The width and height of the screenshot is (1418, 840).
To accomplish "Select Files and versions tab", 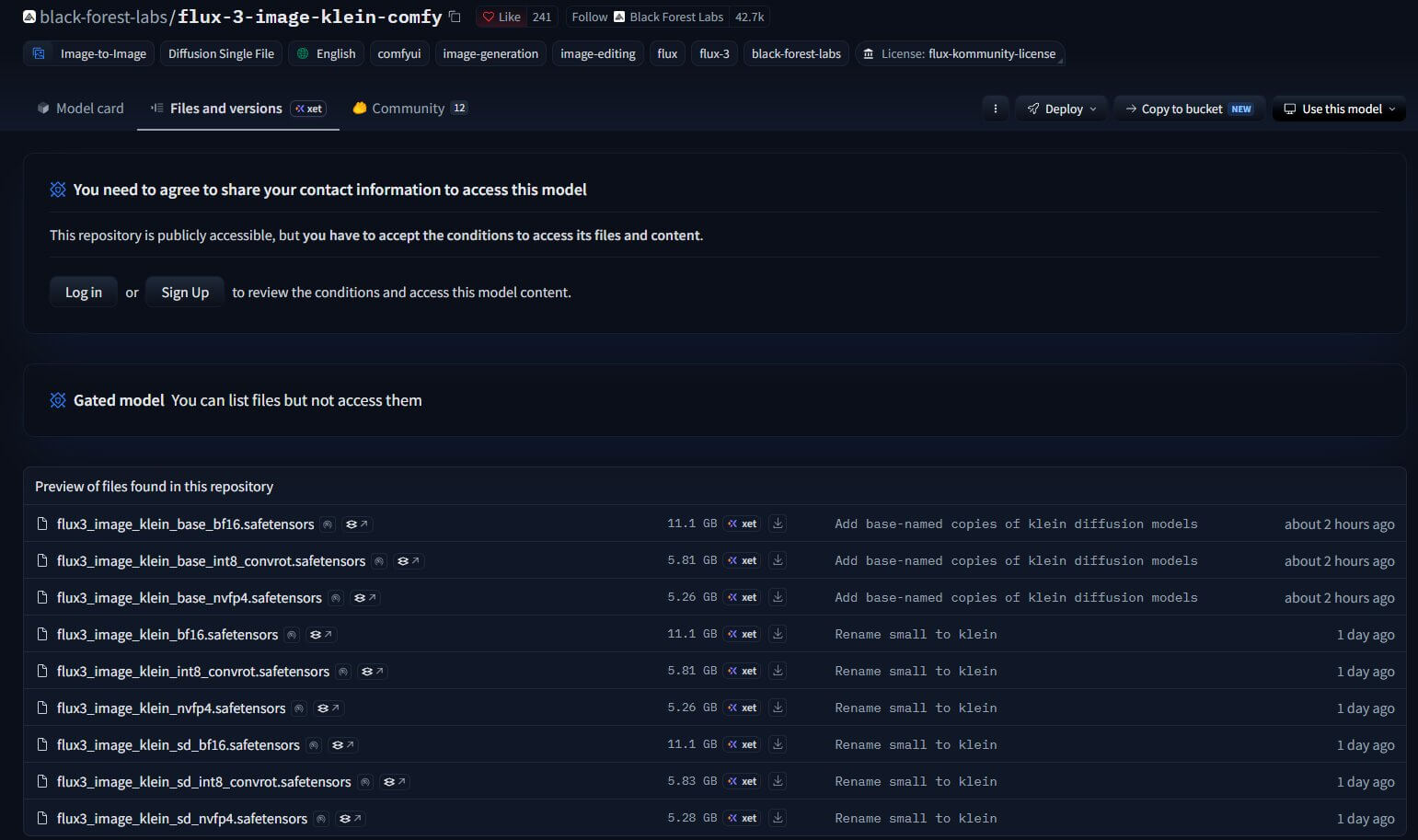I will click(x=238, y=109).
